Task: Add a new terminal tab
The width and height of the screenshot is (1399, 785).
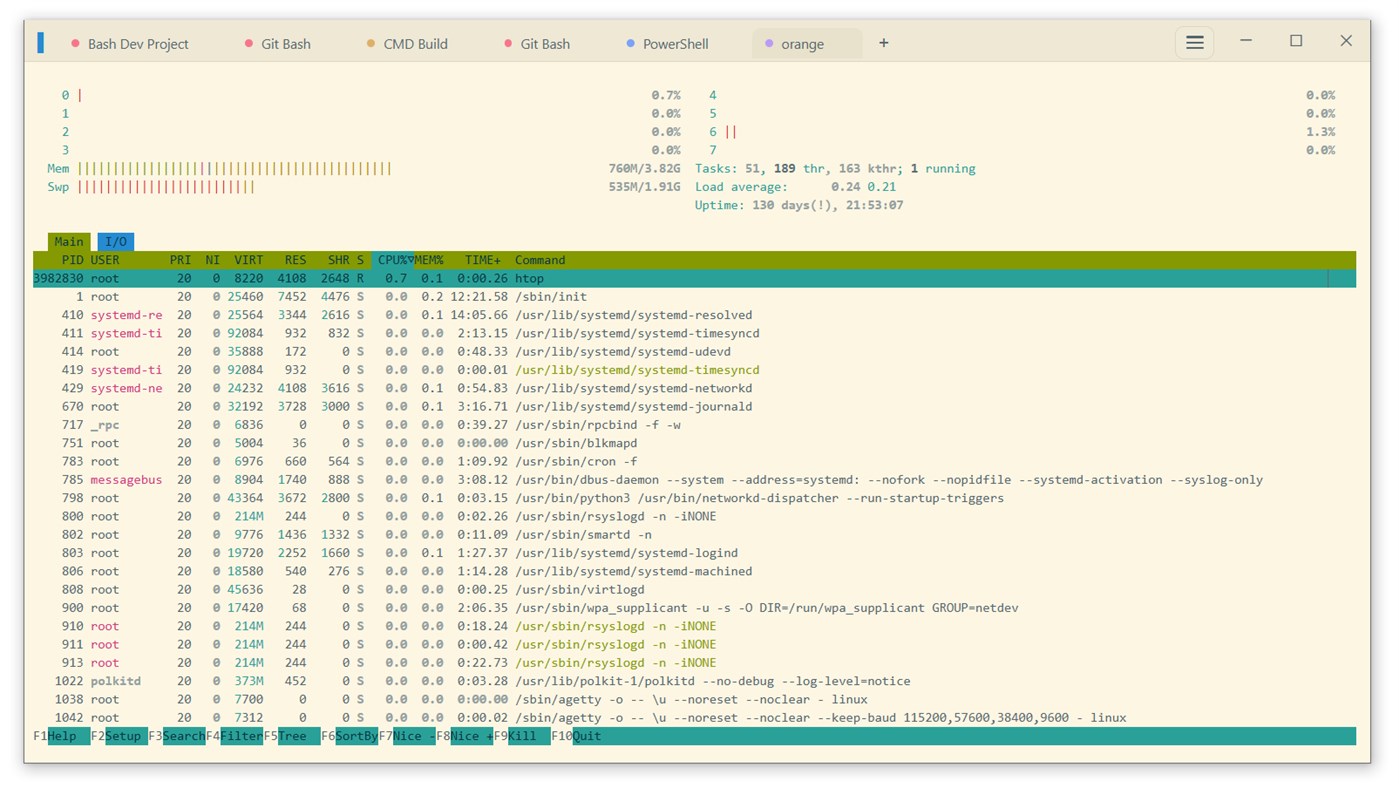Action: 883,43
